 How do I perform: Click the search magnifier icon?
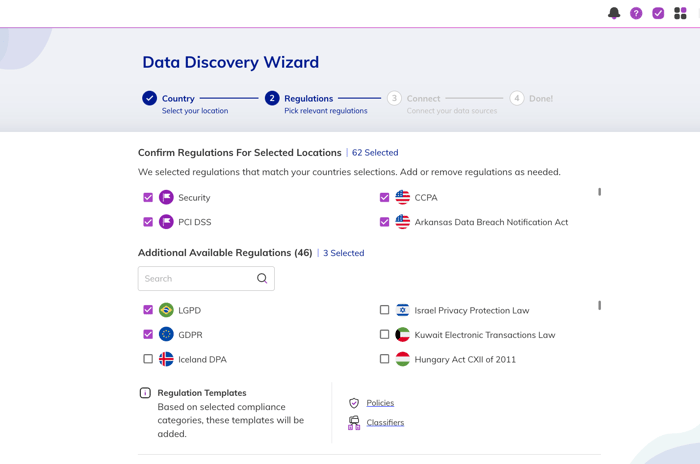click(x=262, y=278)
